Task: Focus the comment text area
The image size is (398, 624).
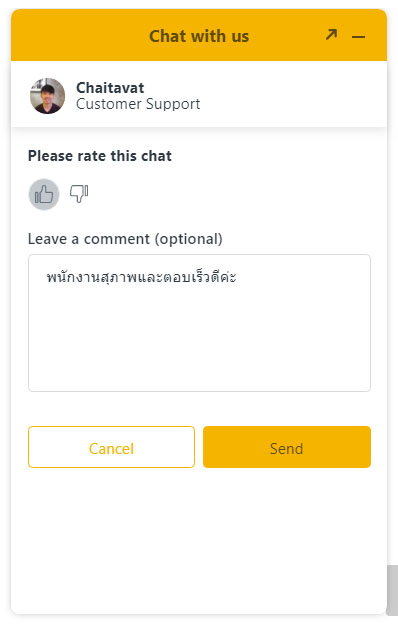Action: 199,323
